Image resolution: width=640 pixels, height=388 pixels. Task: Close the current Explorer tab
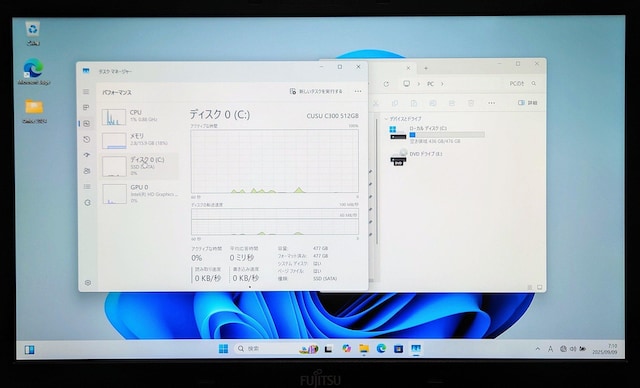click(x=408, y=68)
